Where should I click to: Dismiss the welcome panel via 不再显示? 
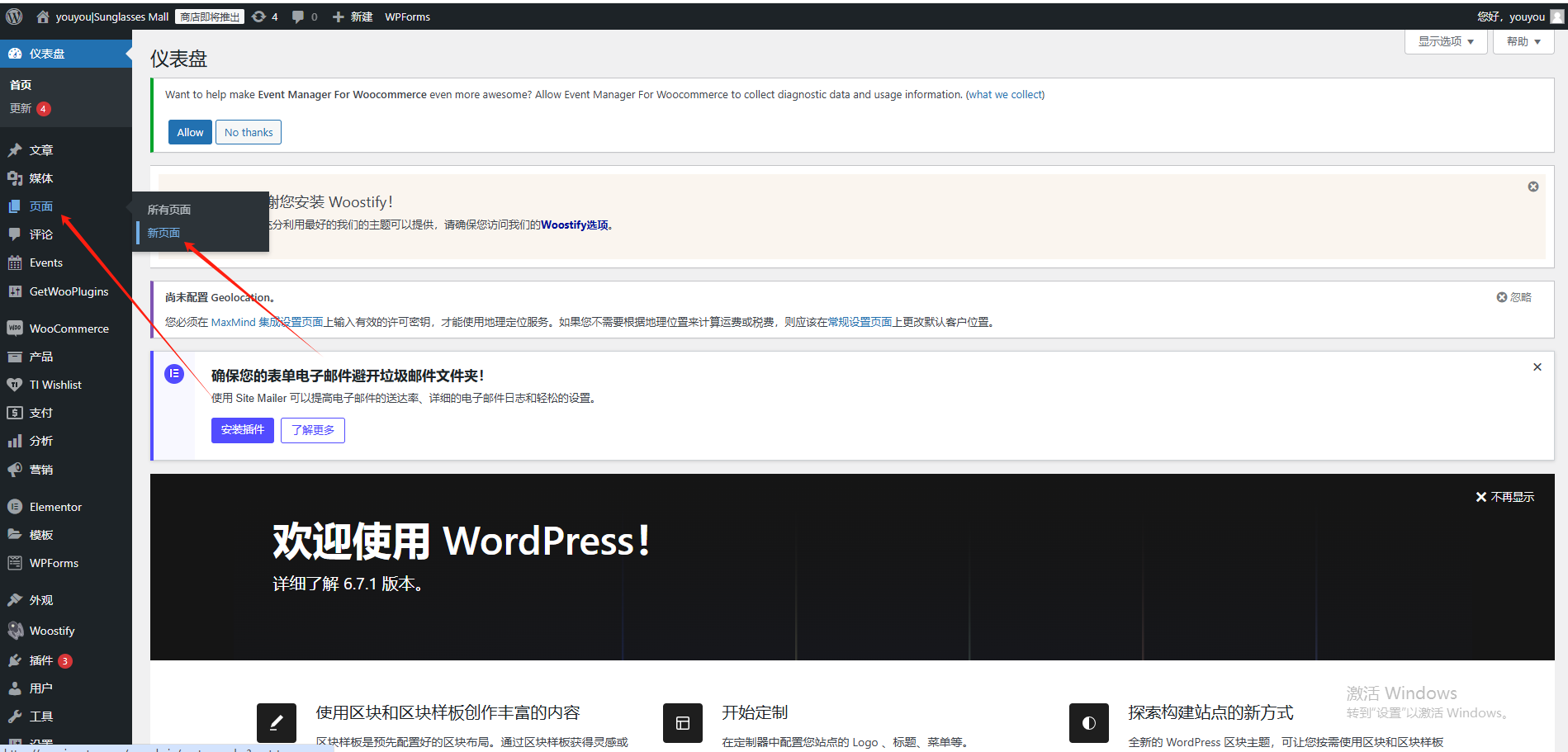click(1505, 496)
